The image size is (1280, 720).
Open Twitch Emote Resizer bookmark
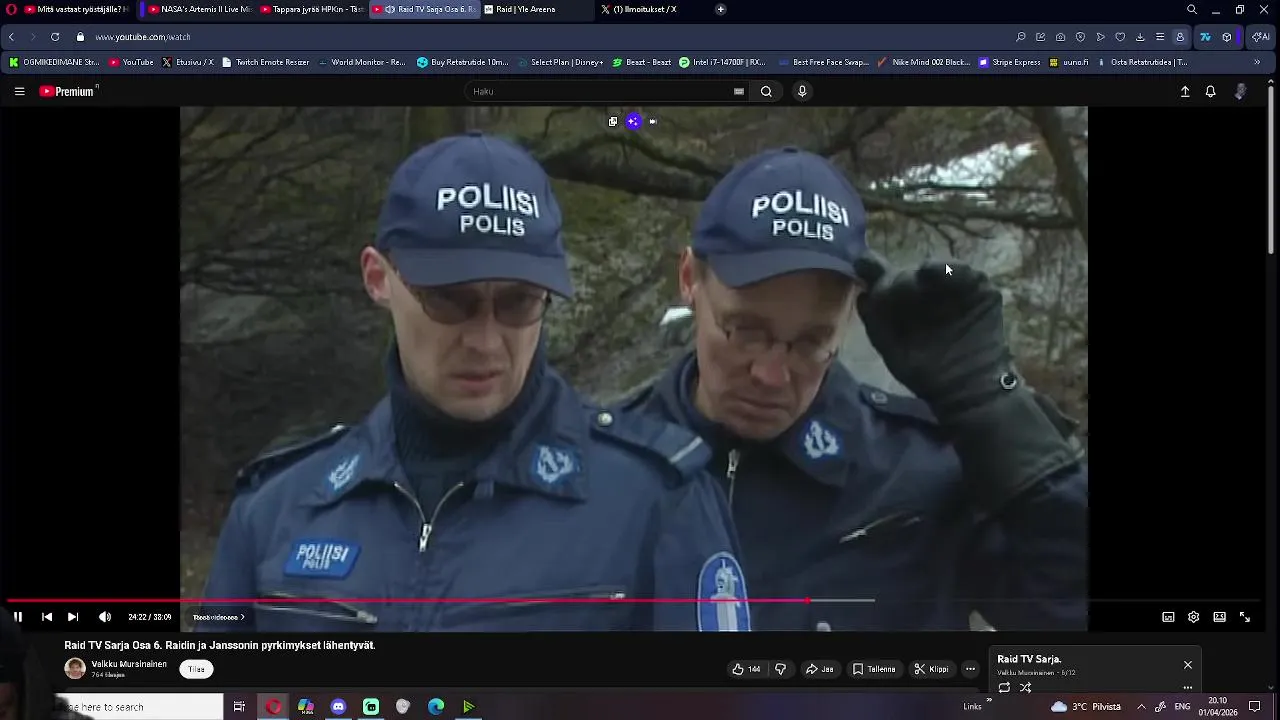pyautogui.click(x=265, y=62)
